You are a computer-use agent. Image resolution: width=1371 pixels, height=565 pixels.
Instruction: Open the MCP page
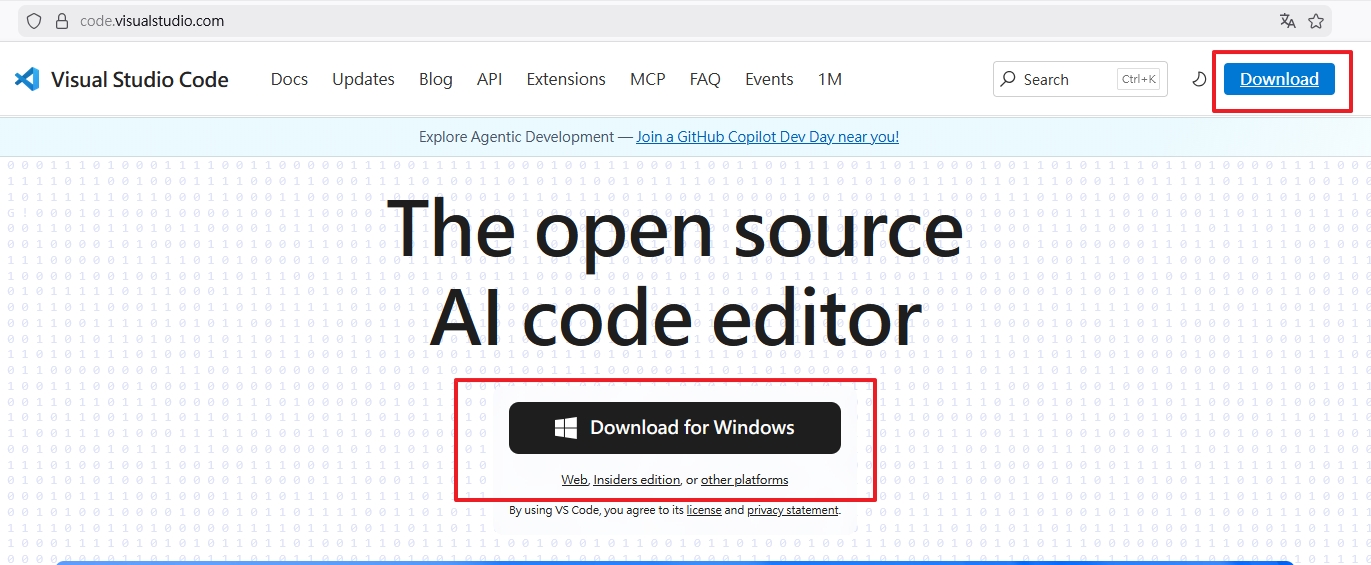[x=648, y=79]
